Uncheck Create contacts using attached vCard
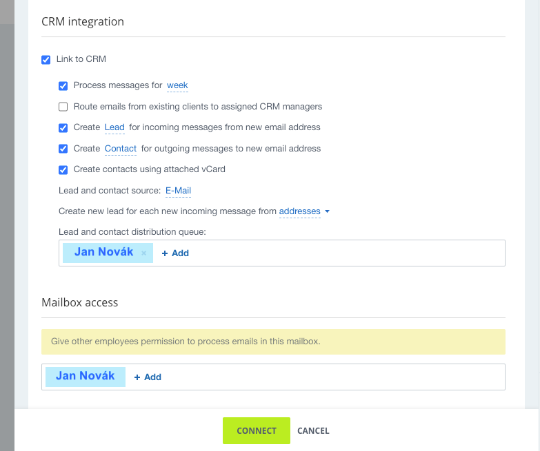540x451 pixels. pyautogui.click(x=63, y=170)
